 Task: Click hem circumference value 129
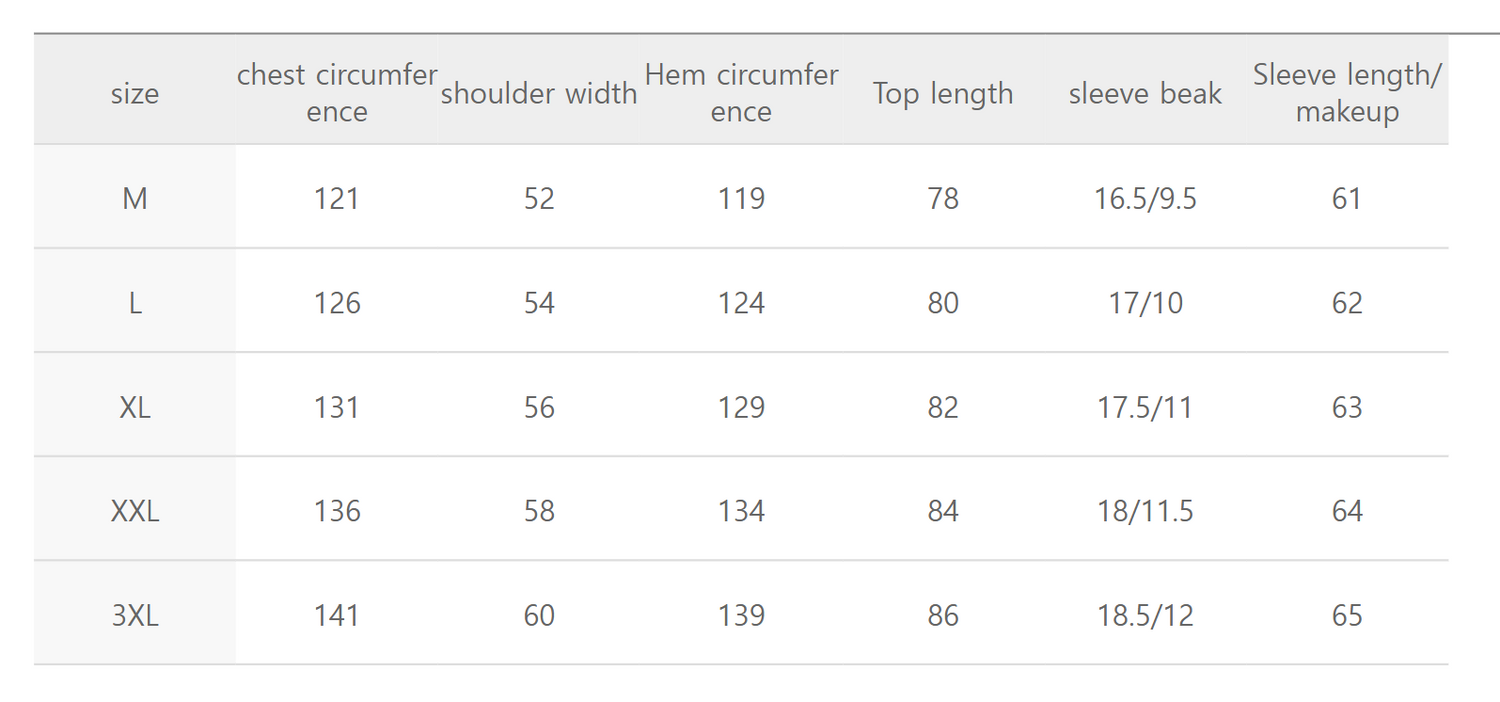pyautogui.click(x=741, y=407)
